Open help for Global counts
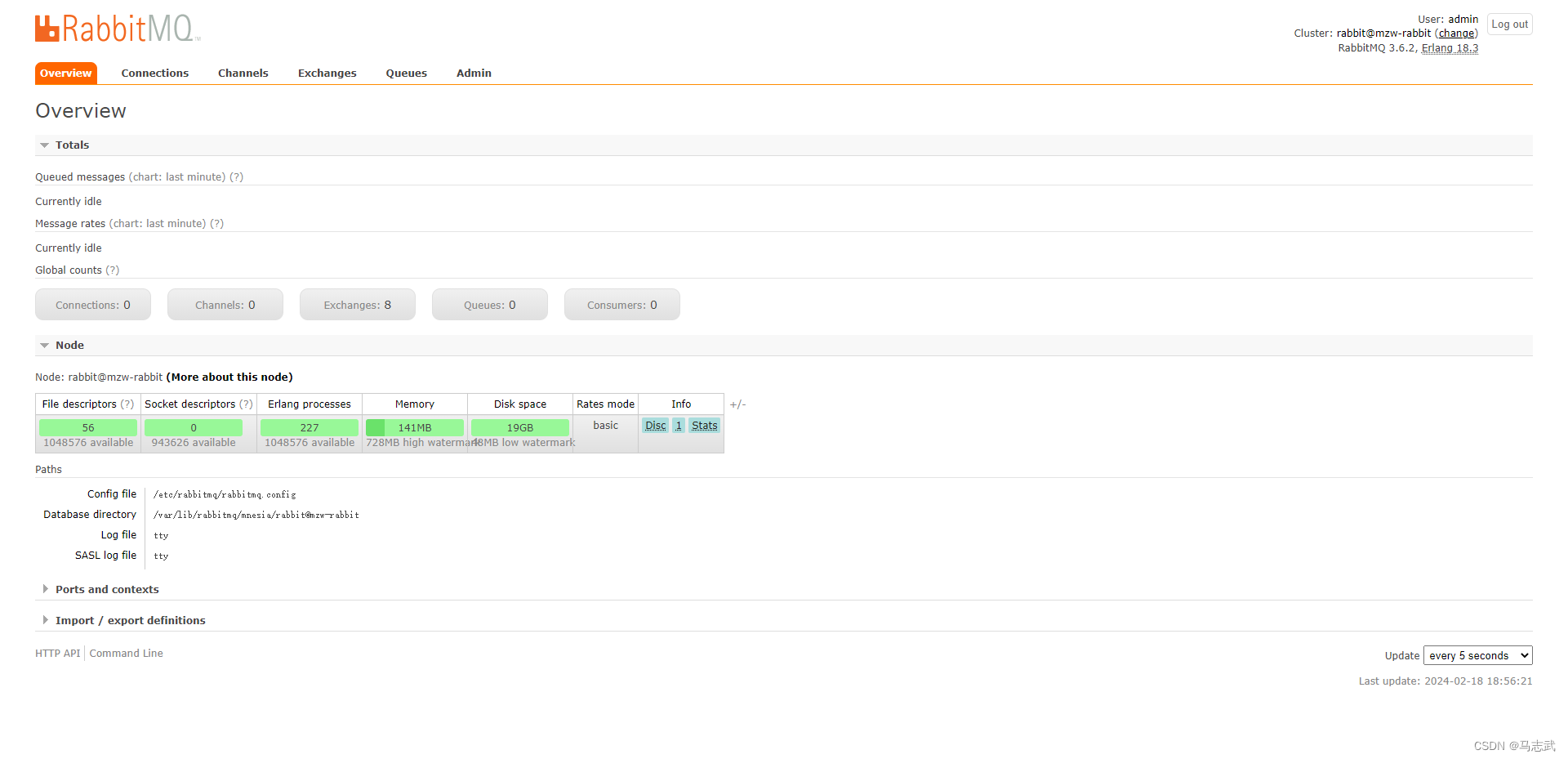The image size is (1568, 759). pyautogui.click(x=113, y=270)
